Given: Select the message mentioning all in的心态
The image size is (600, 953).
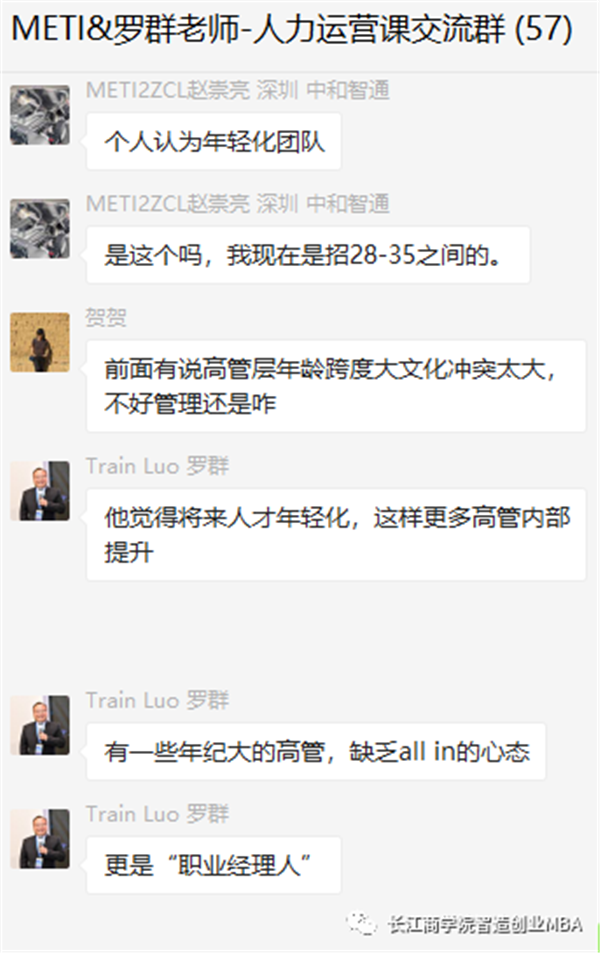Looking at the screenshot, I should (x=316, y=752).
